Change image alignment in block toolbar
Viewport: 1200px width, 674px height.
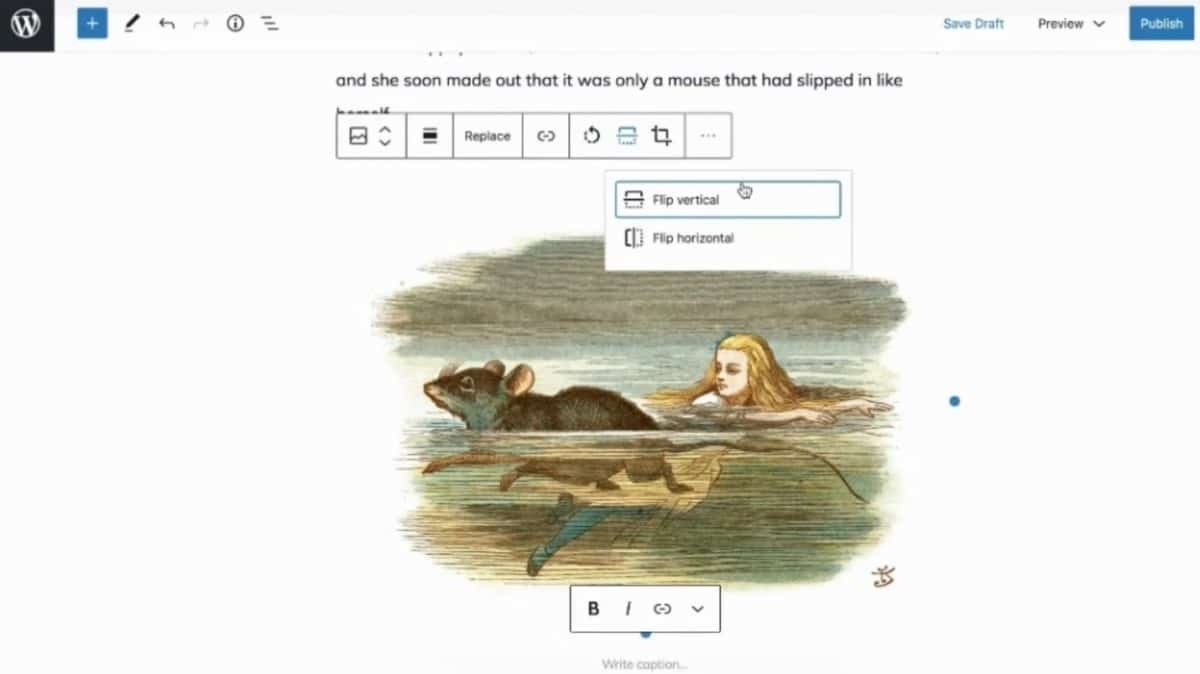click(430, 136)
